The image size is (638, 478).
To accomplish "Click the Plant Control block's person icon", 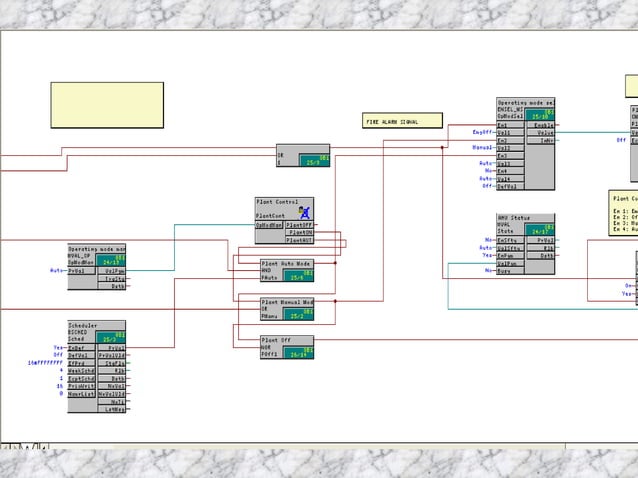I will [305, 211].
